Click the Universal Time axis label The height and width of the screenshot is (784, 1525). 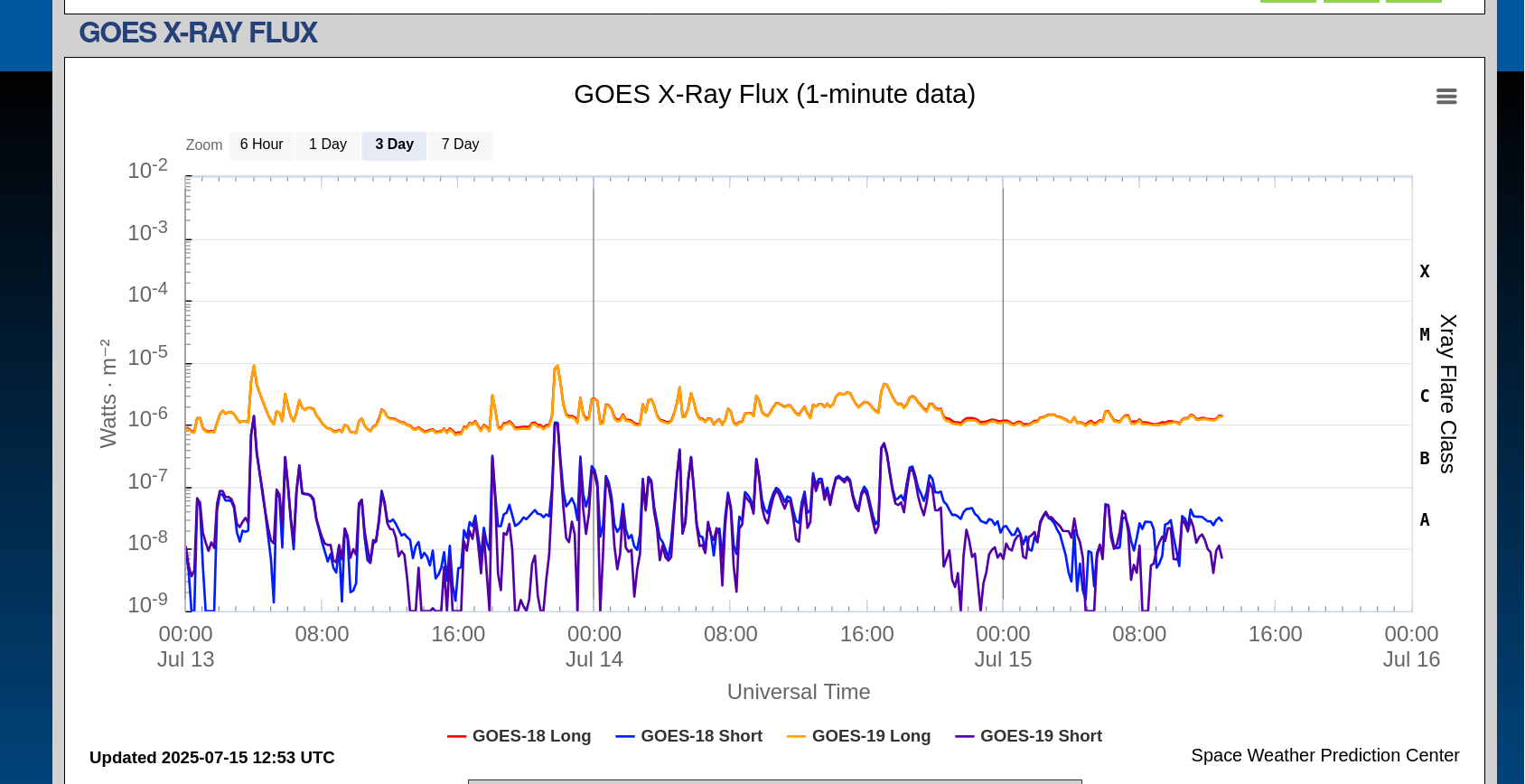coord(799,692)
